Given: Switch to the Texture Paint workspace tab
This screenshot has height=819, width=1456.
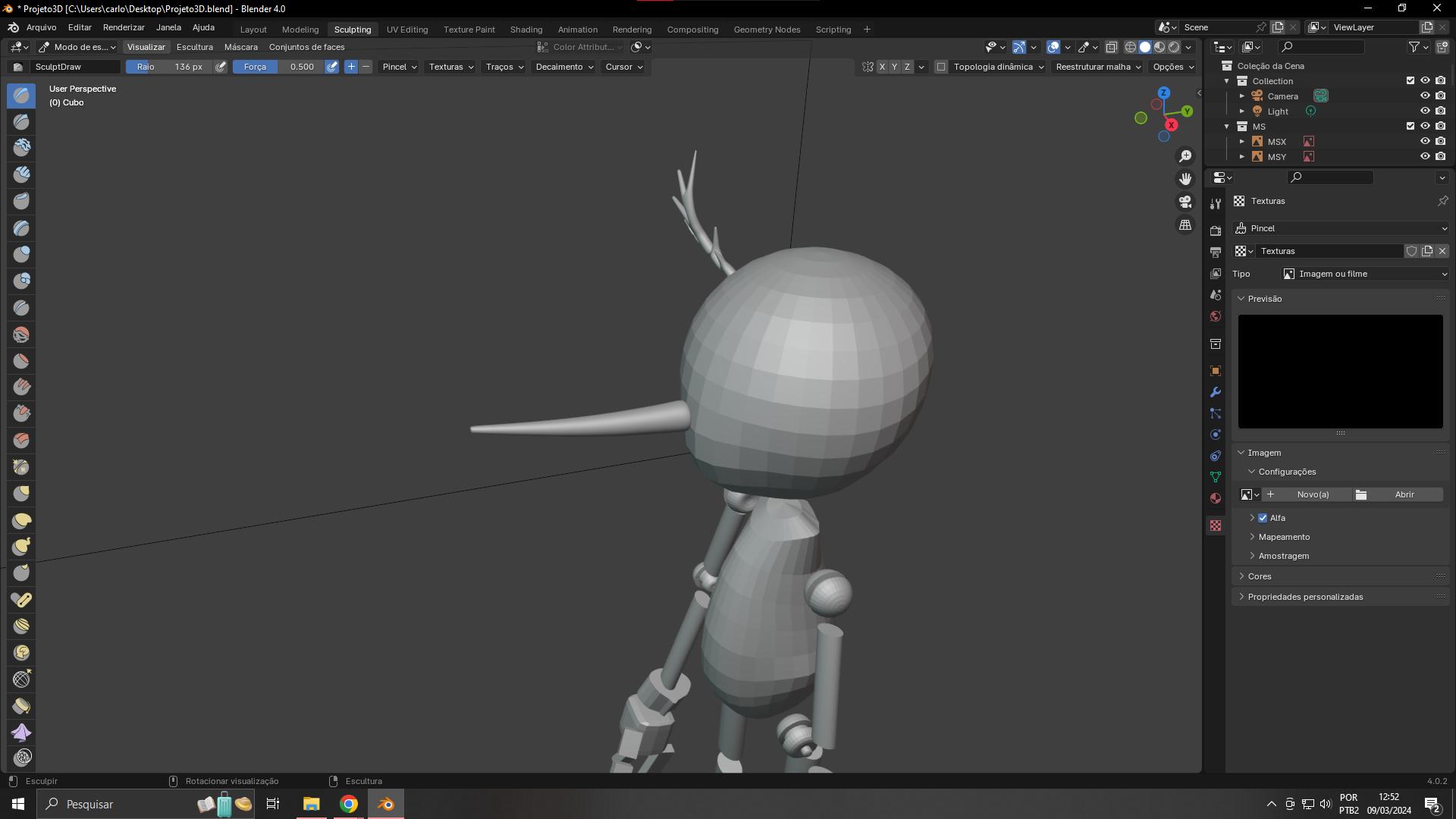Looking at the screenshot, I should pyautogui.click(x=469, y=30).
